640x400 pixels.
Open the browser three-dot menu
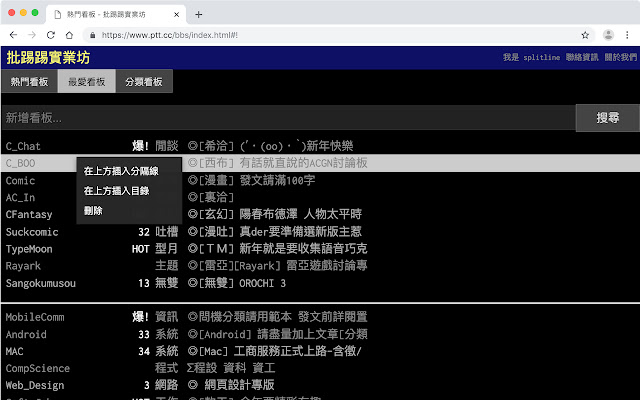(x=627, y=35)
